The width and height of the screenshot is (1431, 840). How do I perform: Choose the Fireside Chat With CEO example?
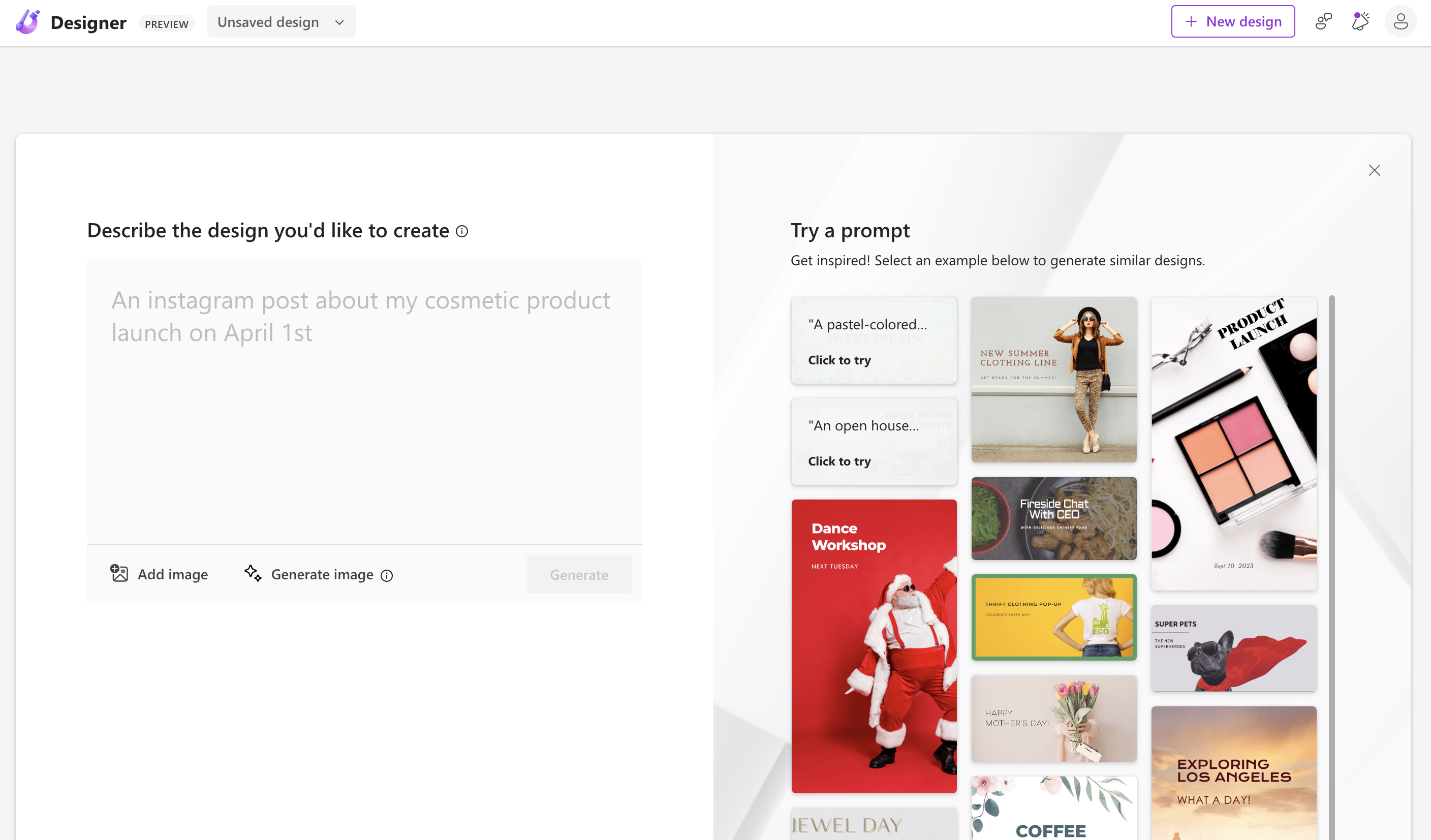click(1053, 518)
